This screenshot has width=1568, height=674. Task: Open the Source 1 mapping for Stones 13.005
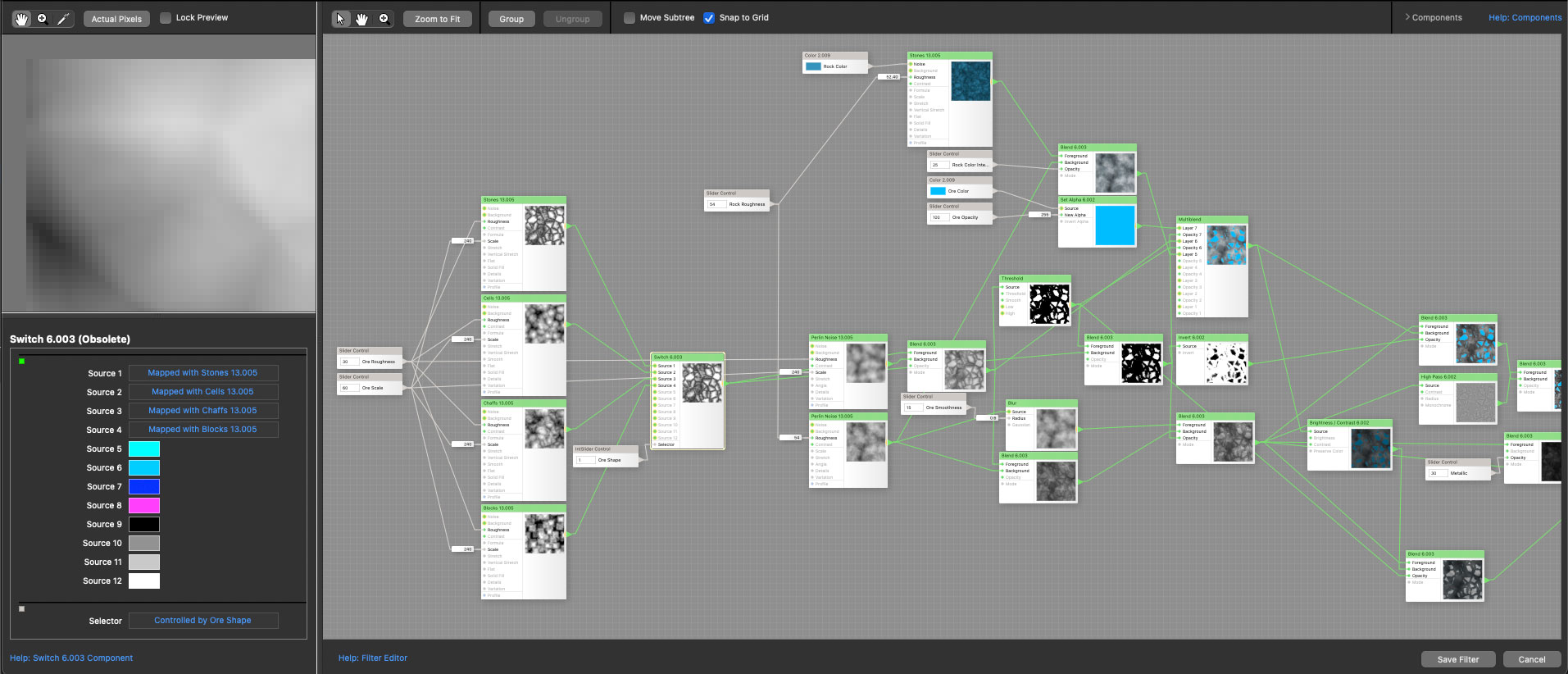click(x=202, y=373)
